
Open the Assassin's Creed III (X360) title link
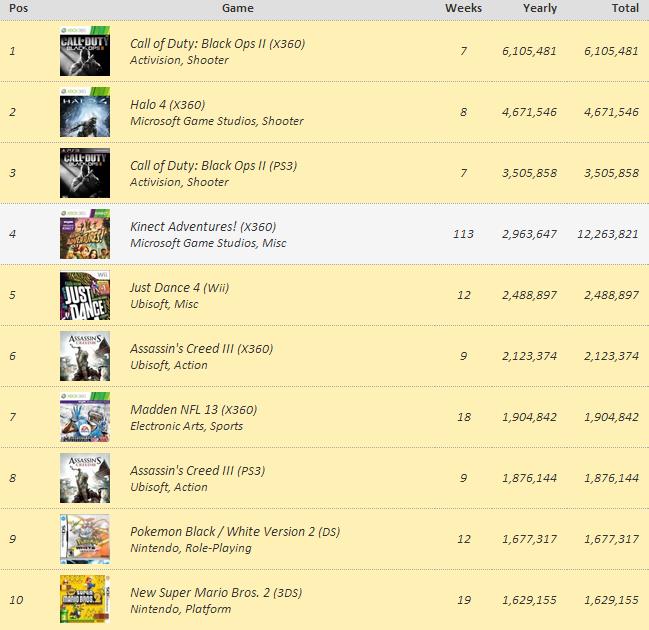click(202, 349)
